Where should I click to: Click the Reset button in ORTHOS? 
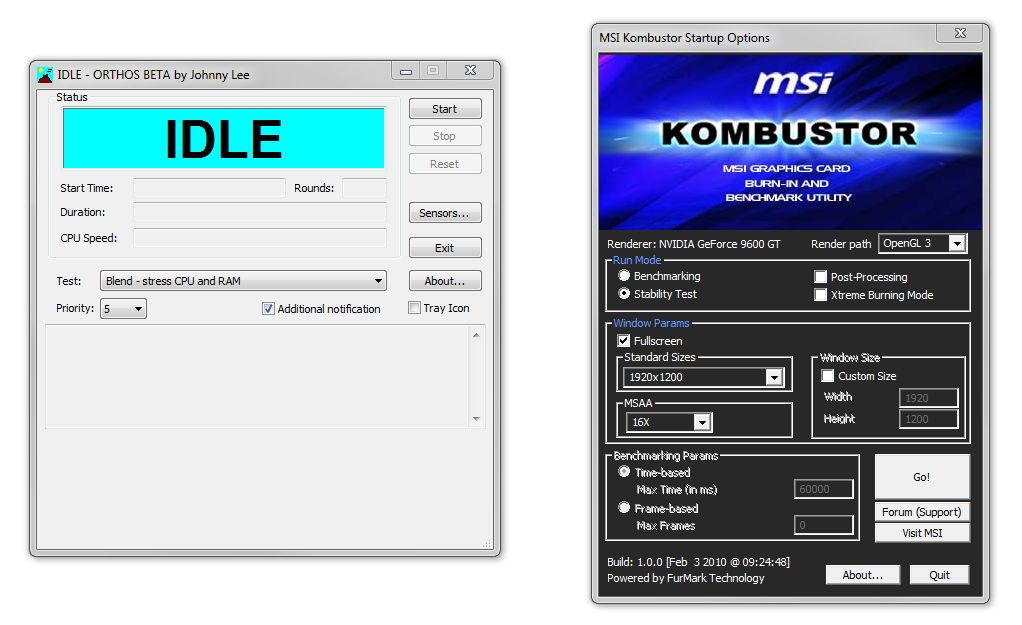(445, 164)
